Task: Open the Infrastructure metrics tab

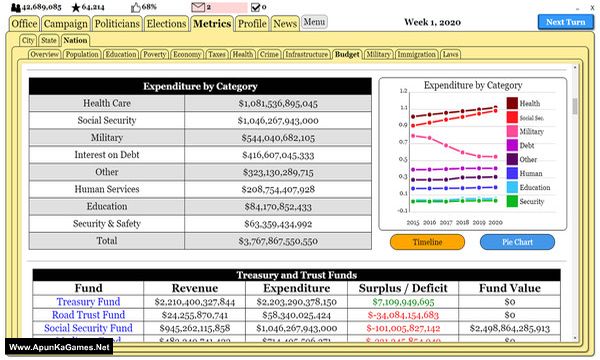Action: pyautogui.click(x=307, y=54)
